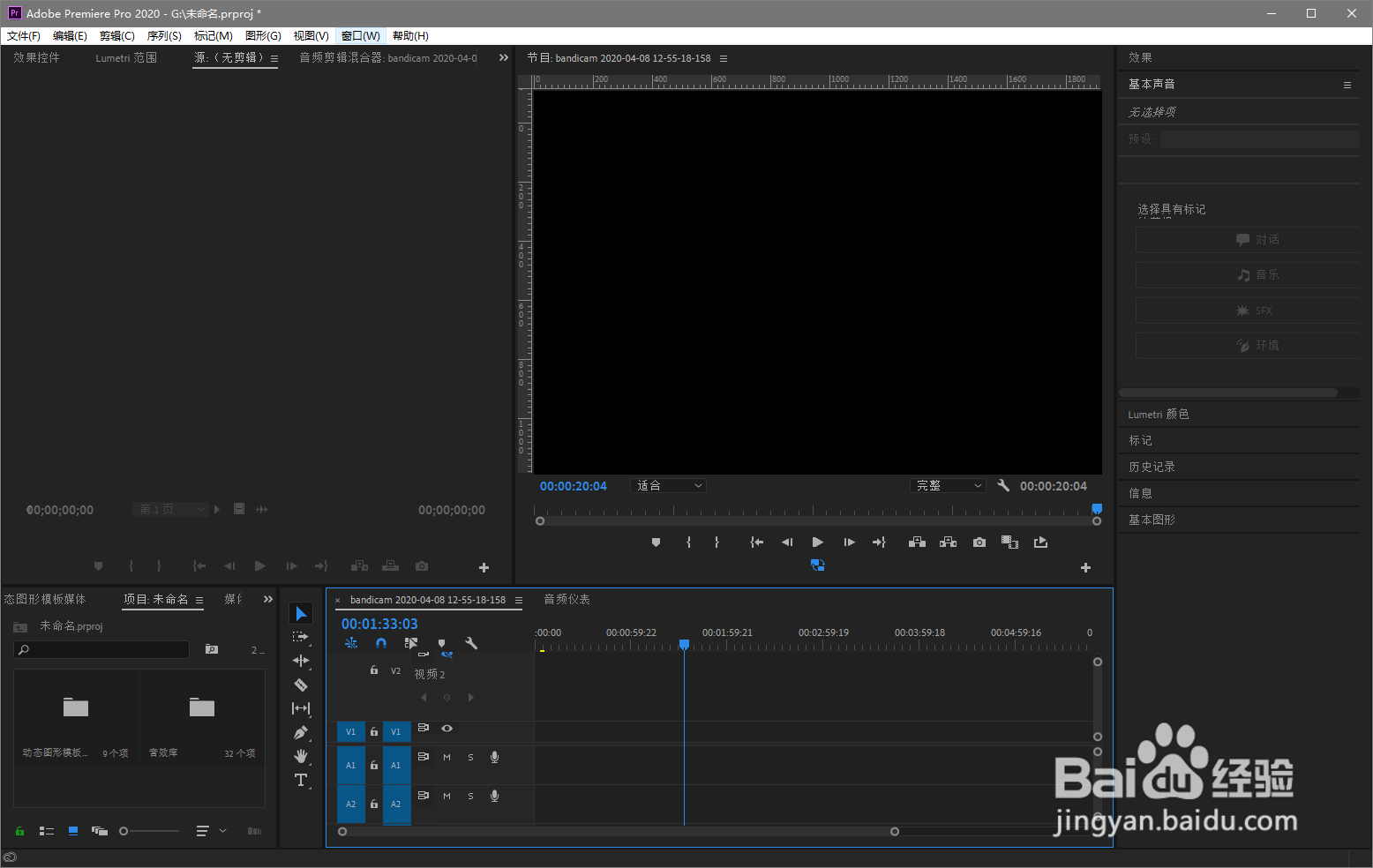Select the Pen tool
The height and width of the screenshot is (868, 1373).
coord(301,732)
